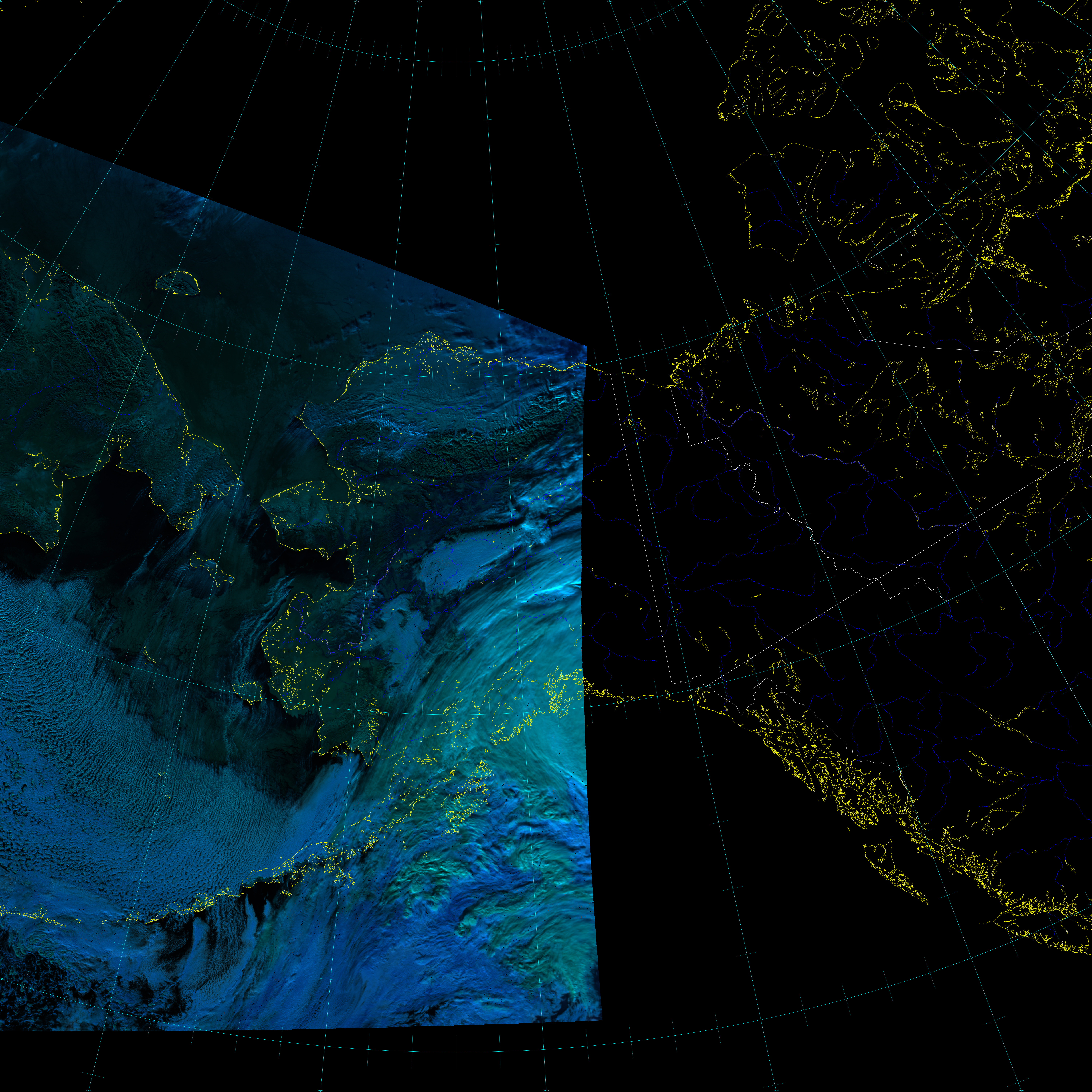Click the 160E longitude label
Viewport: 1092px width, 1092px height.
[x=119, y=2]
